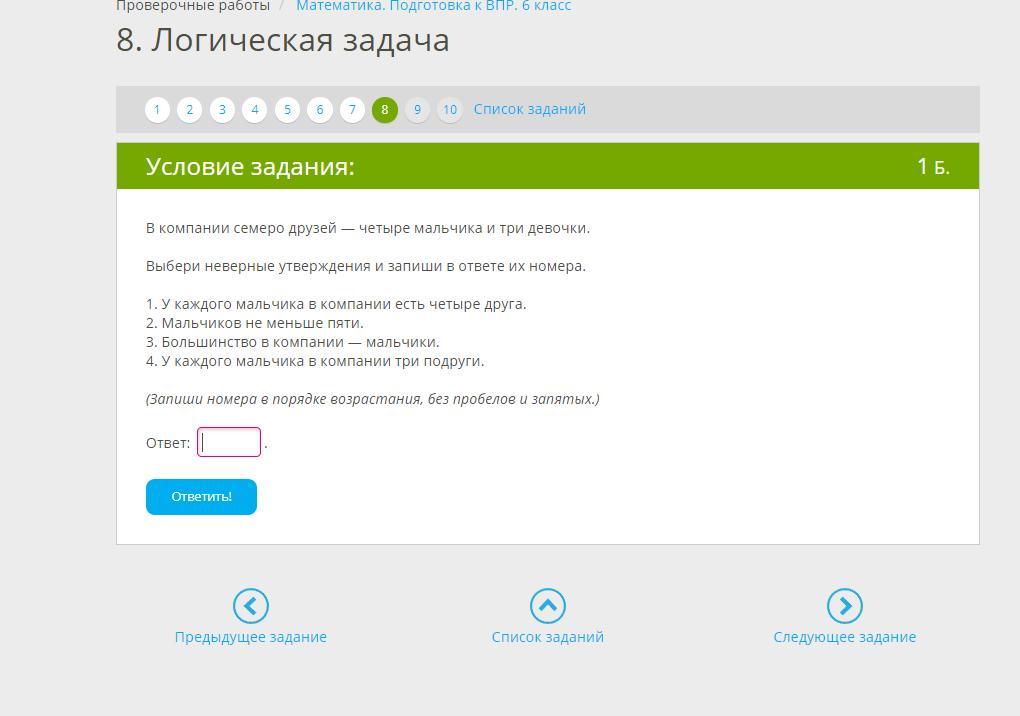Viewport: 1020px width, 716px height.
Task: Submit with the 'Ответить!' button
Action: pyautogui.click(x=202, y=497)
